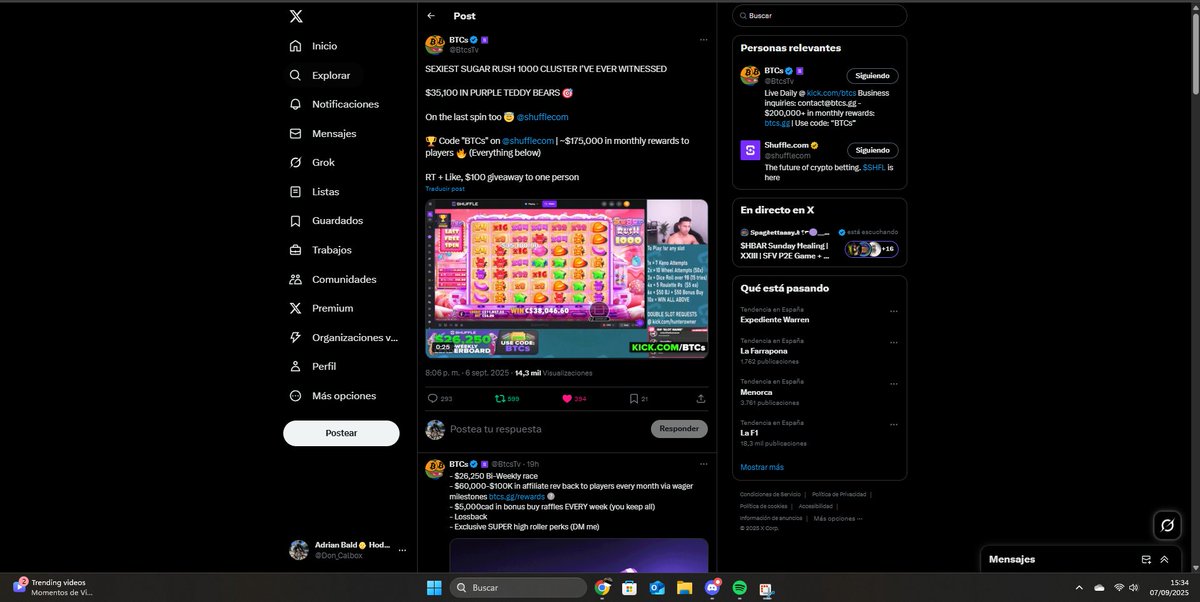Open the three-dot menu on the BTCs post

click(x=703, y=40)
